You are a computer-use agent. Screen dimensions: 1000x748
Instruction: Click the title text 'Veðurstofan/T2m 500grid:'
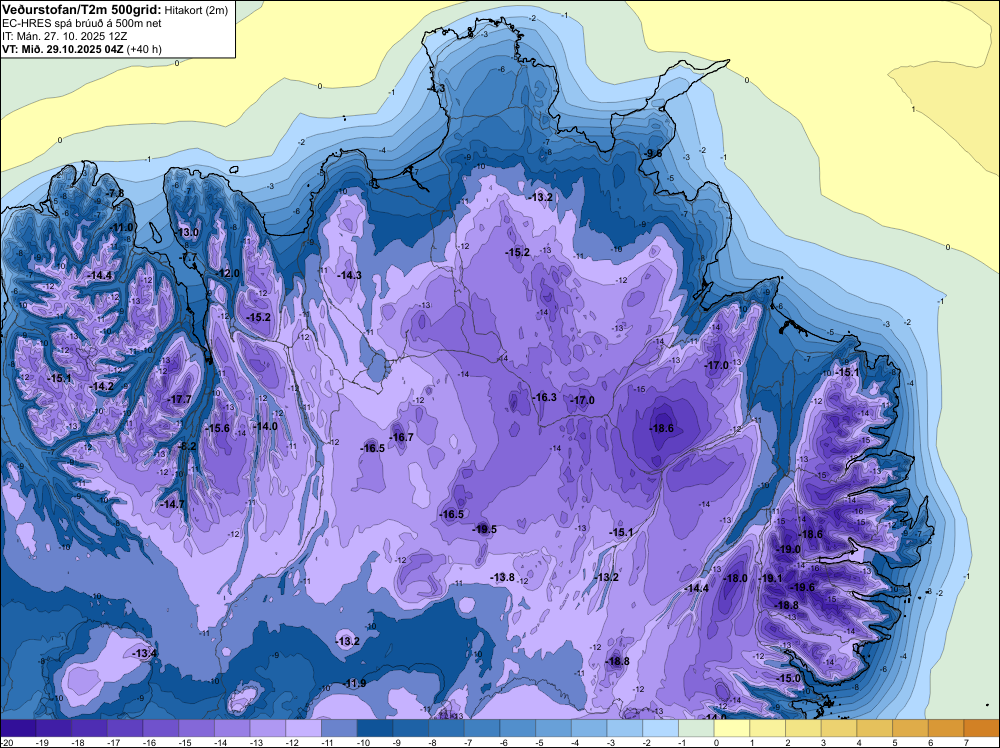coord(82,9)
